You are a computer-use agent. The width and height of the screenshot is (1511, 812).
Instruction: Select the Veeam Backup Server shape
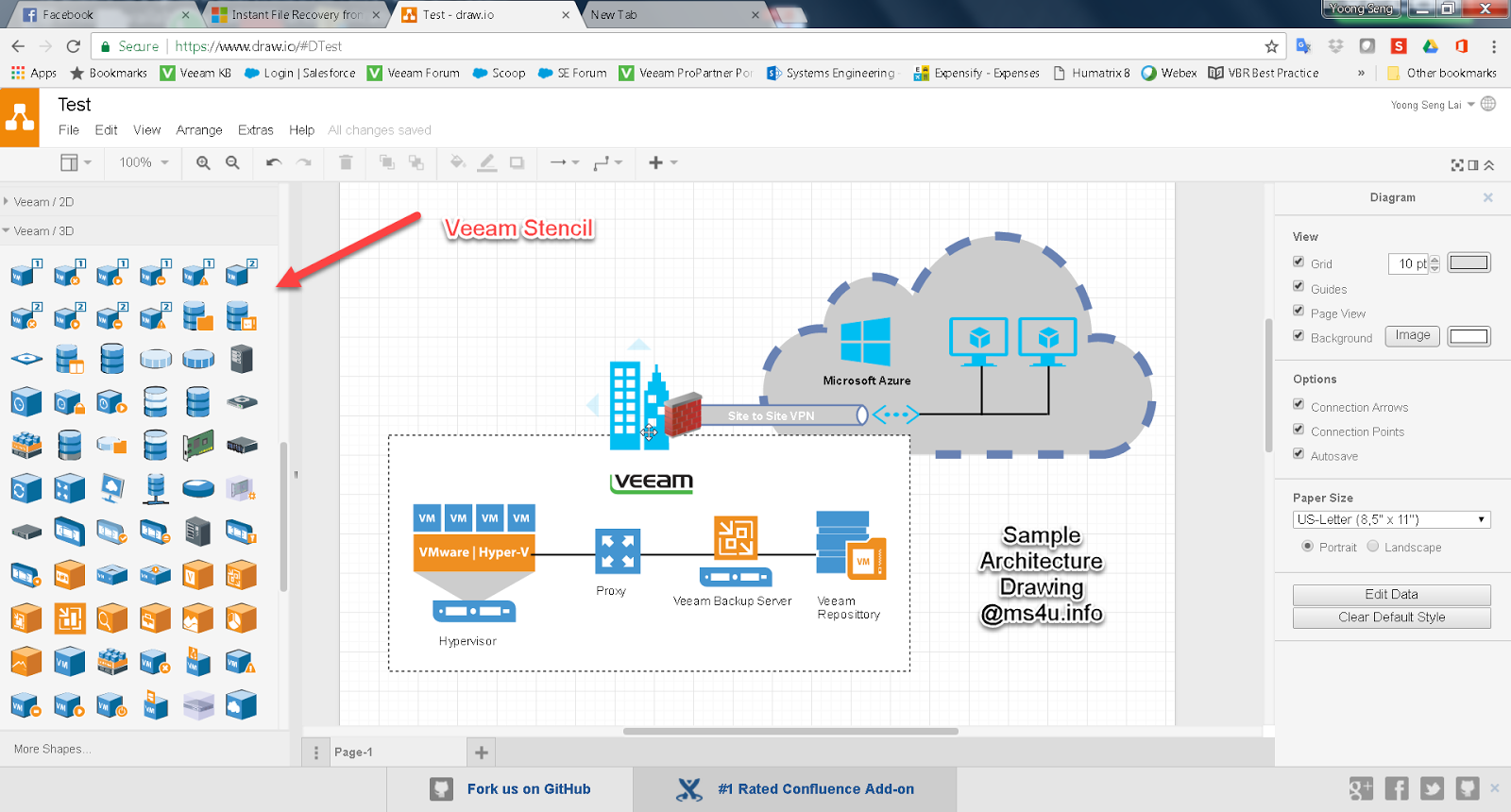(x=736, y=550)
